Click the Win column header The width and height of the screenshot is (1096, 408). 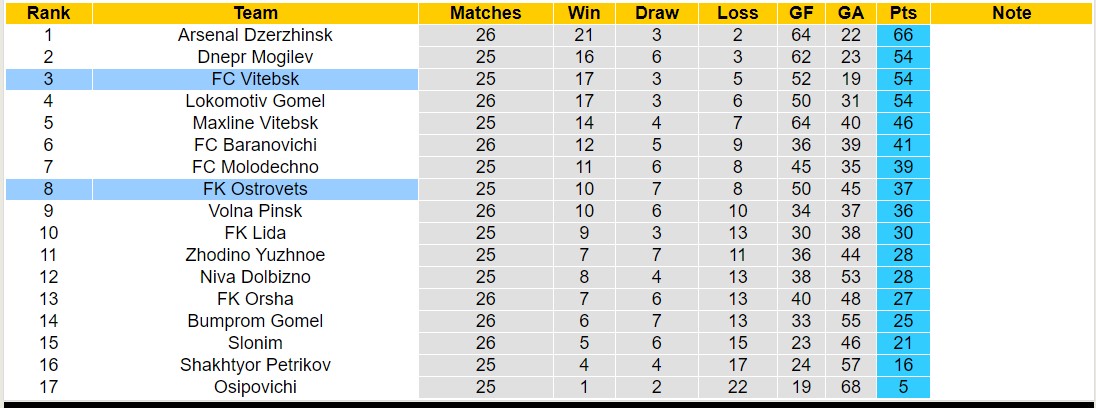[584, 13]
